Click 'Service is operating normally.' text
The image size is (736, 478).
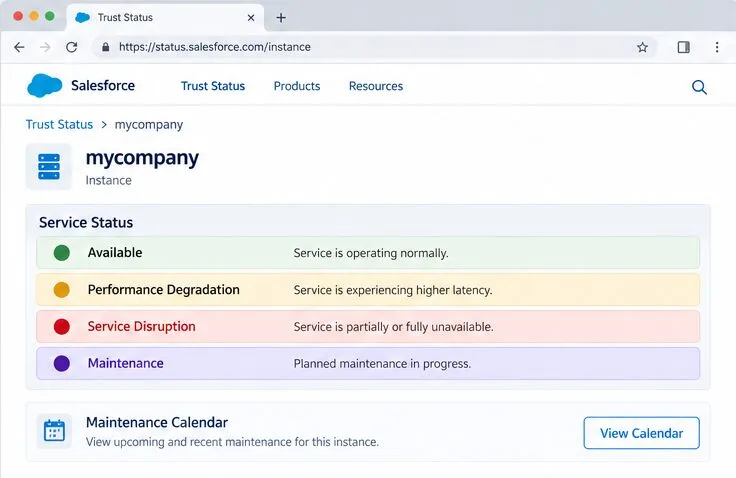click(x=371, y=253)
